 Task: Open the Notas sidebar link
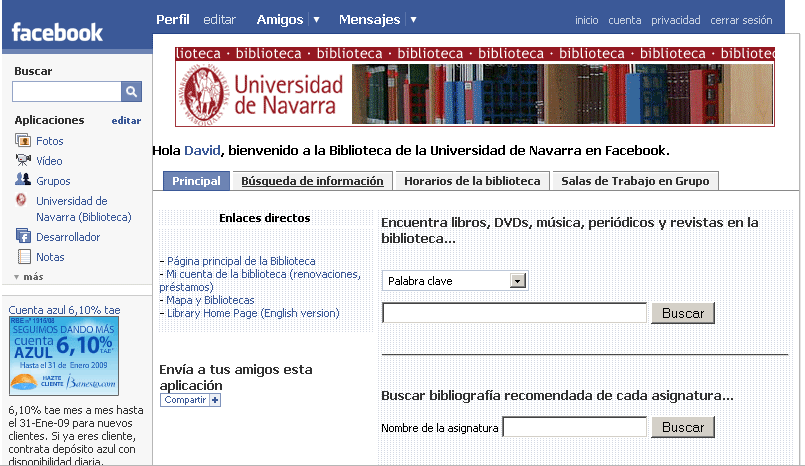pos(50,257)
